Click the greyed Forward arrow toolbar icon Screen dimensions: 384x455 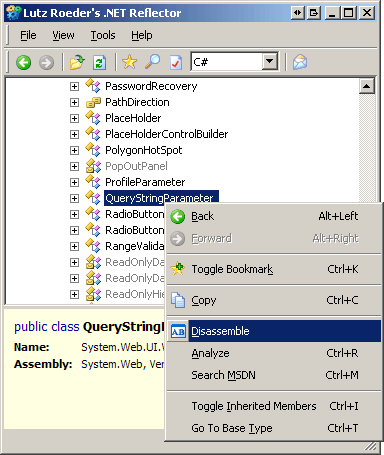click(46, 62)
